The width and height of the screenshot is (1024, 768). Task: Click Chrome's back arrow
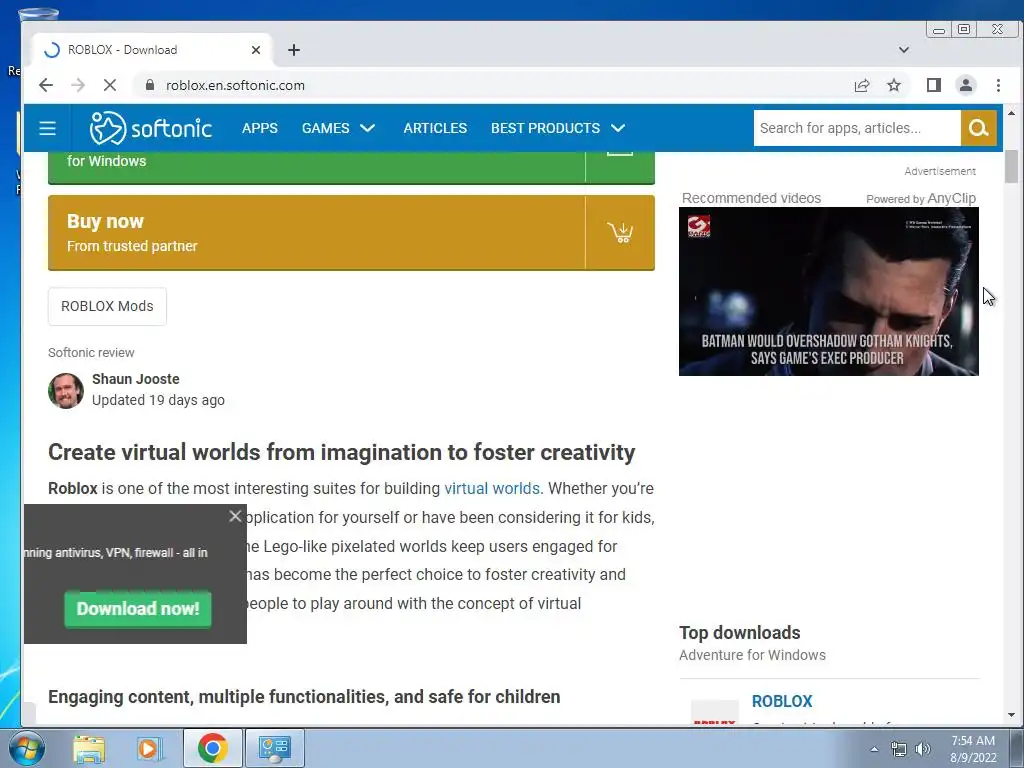point(46,85)
